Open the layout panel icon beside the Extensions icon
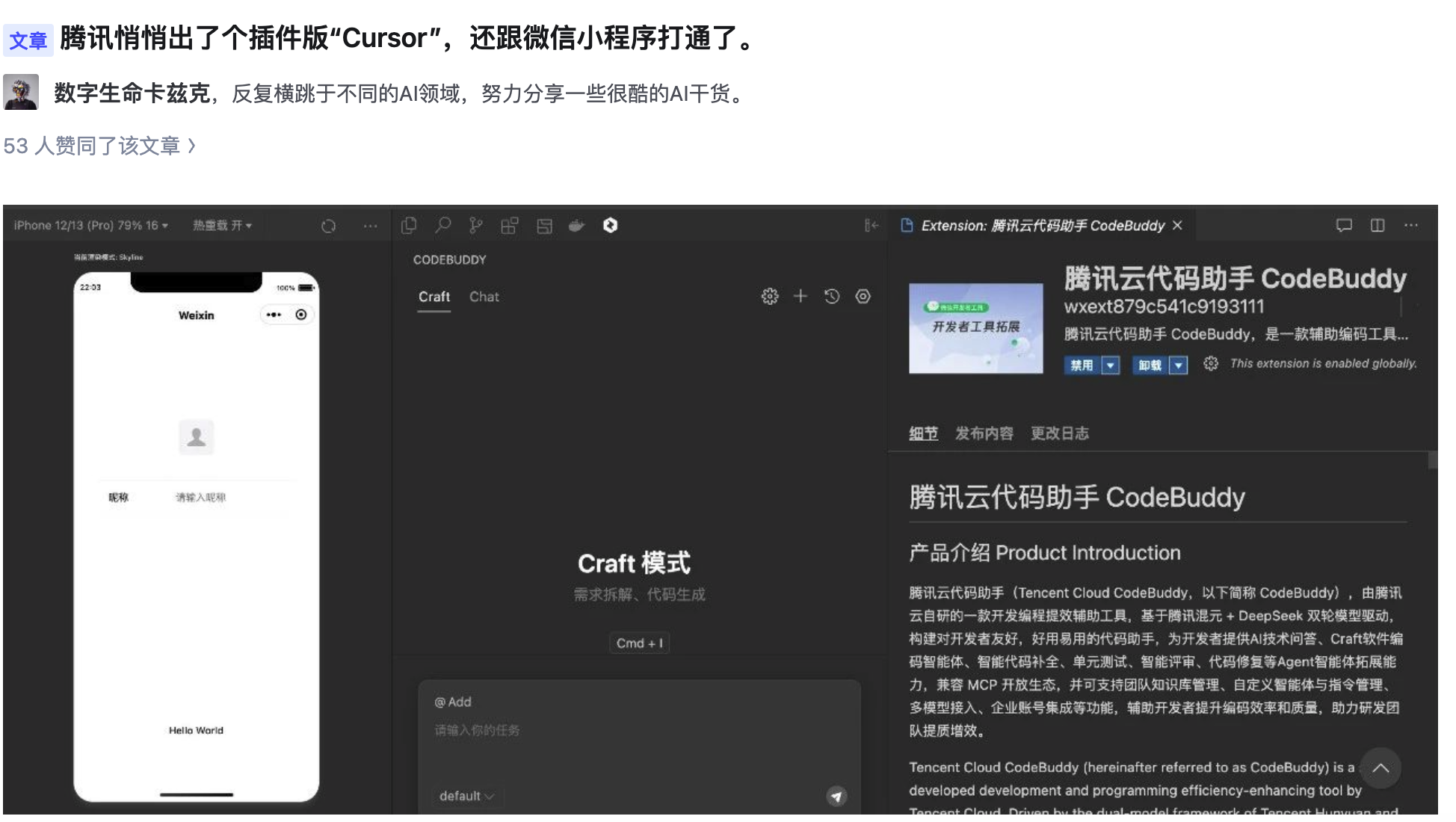Image resolution: width=1456 pixels, height=822 pixels. [544, 226]
